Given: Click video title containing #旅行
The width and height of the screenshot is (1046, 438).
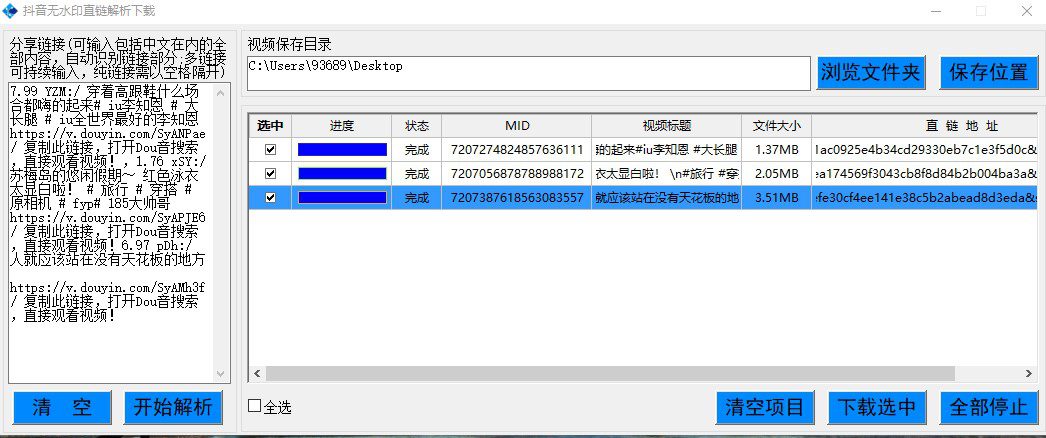Looking at the screenshot, I should (x=666, y=174).
